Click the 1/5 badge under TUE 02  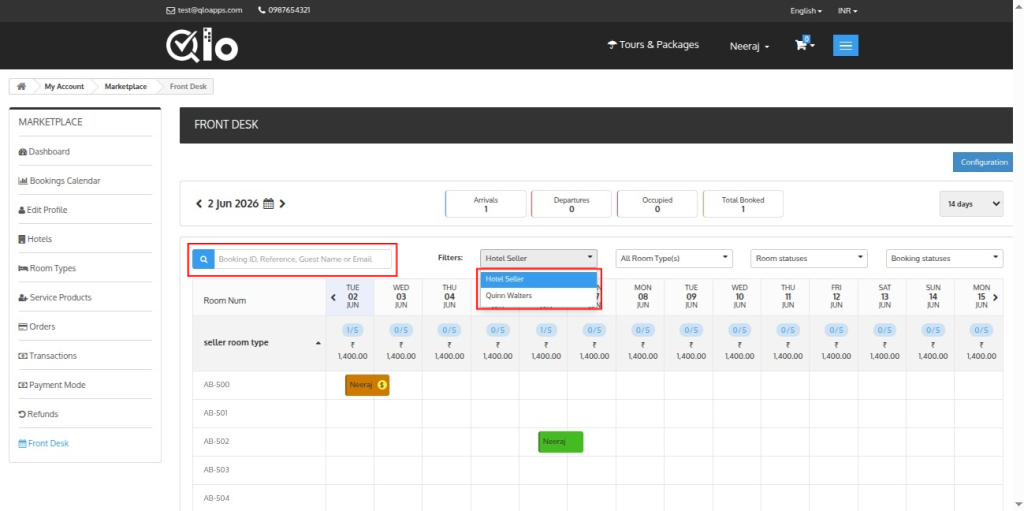[353, 330]
